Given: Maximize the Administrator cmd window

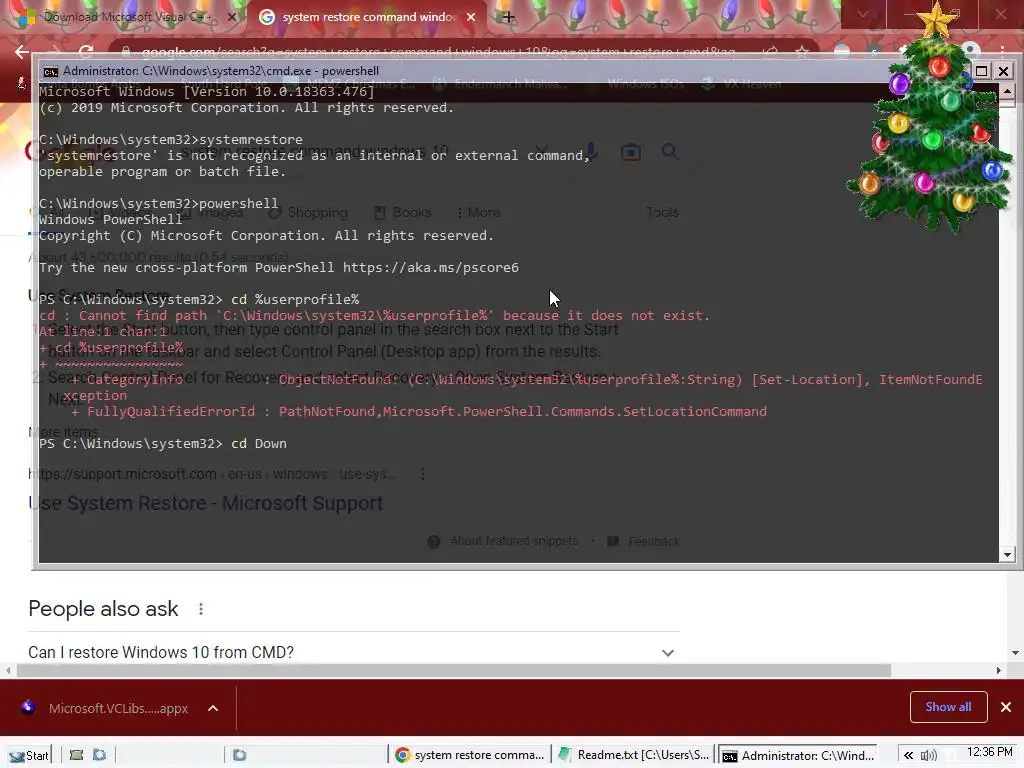Looking at the screenshot, I should tap(982, 71).
